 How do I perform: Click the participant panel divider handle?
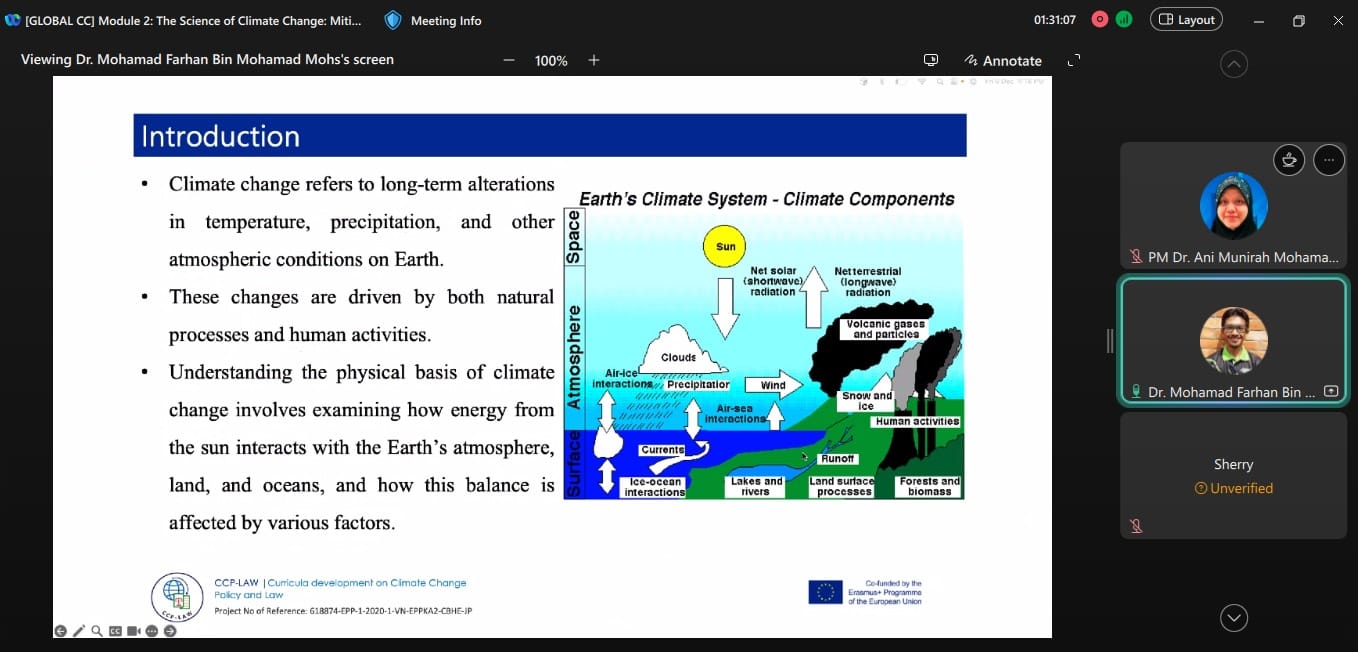click(1109, 341)
